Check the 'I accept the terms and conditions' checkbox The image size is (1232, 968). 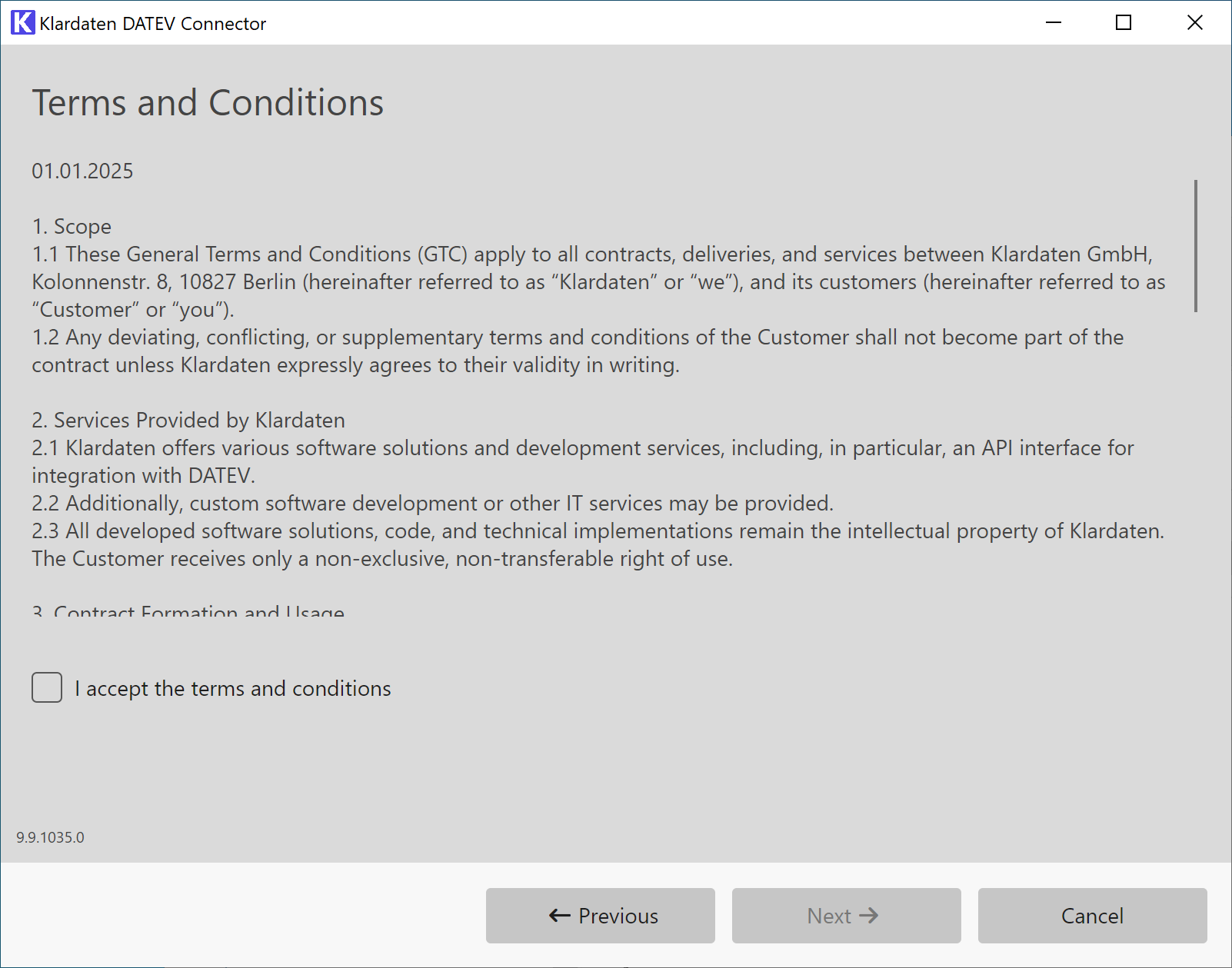point(46,687)
